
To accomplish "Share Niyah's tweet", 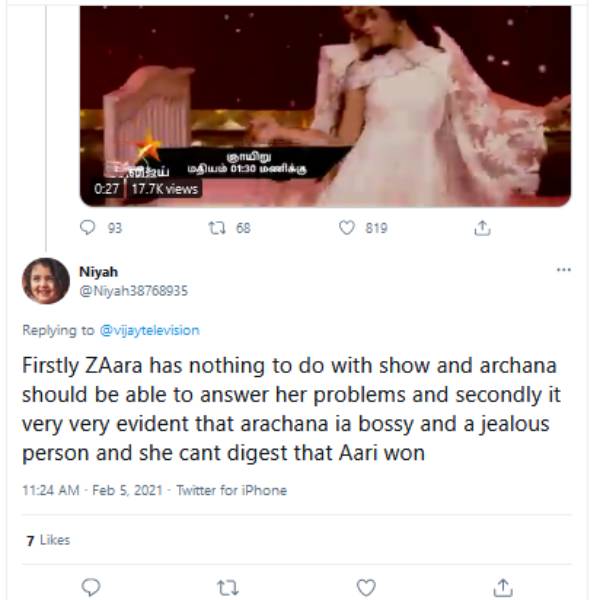I will 504,585.
